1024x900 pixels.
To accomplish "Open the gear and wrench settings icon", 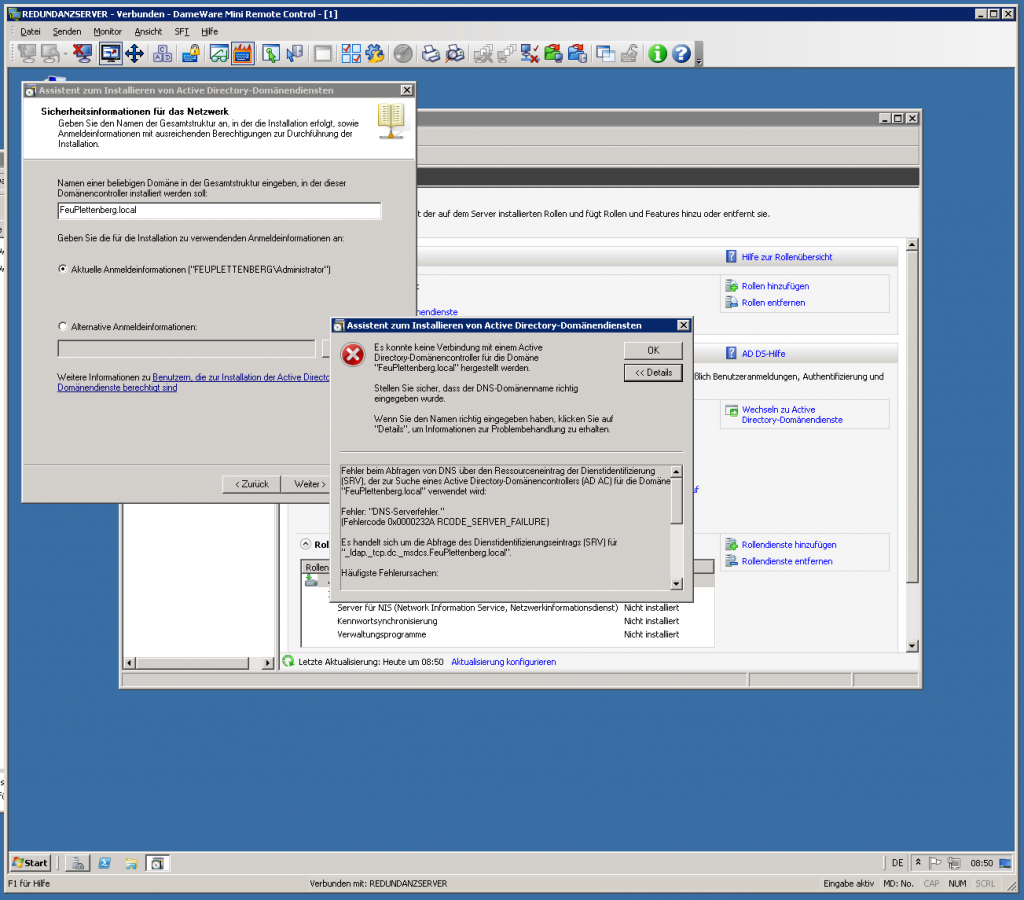I will pyautogui.click(x=375, y=54).
